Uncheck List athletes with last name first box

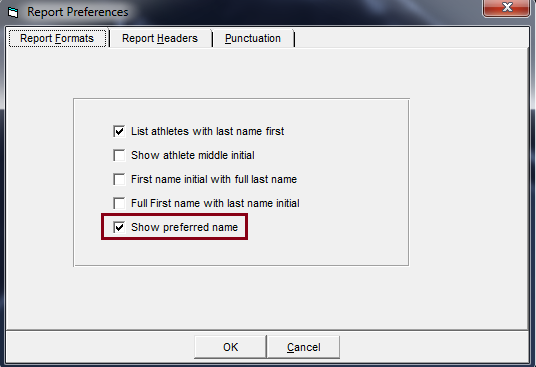click(119, 131)
